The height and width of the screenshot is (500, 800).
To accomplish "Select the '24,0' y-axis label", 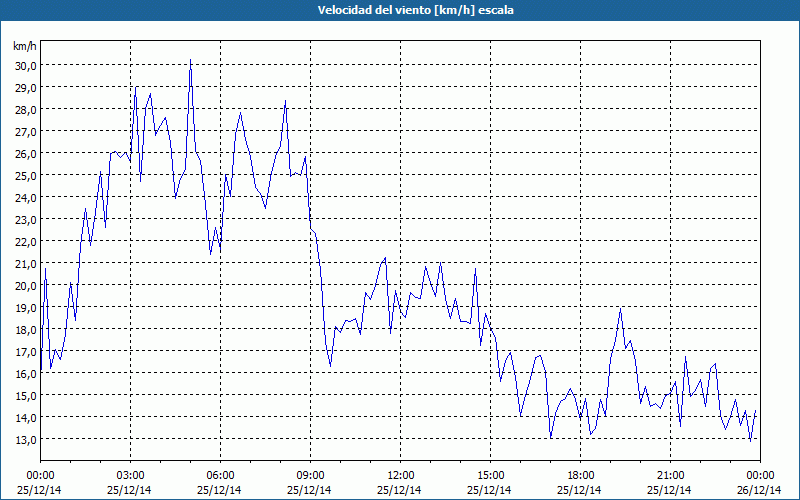I will point(24,197).
